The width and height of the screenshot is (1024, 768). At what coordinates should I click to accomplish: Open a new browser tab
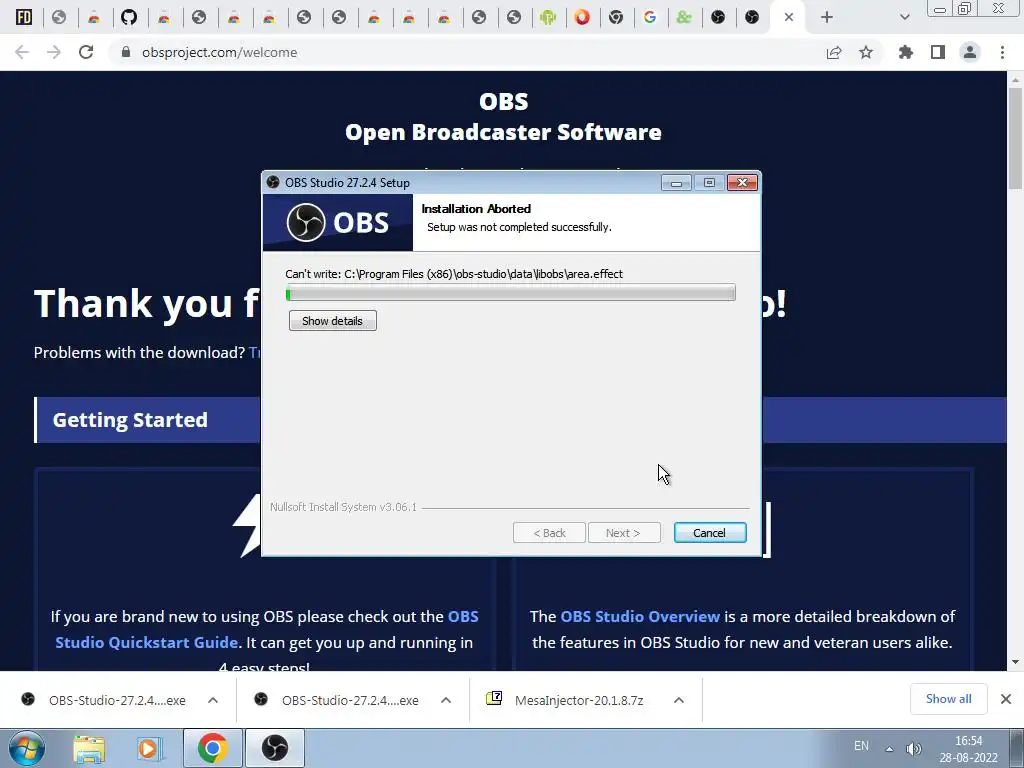pos(827,17)
